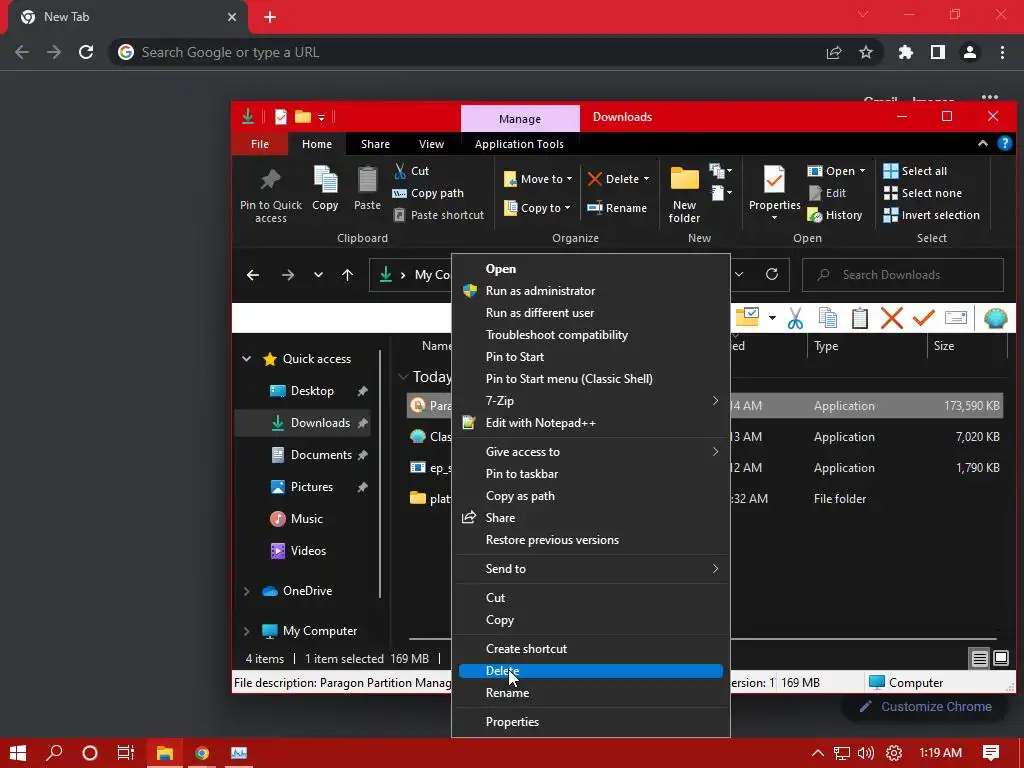The image size is (1024, 768).
Task: Select Delete in the context menu
Action: point(590,671)
